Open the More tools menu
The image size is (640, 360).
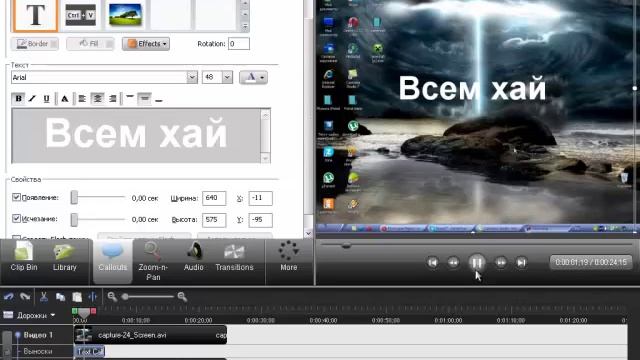tap(289, 257)
